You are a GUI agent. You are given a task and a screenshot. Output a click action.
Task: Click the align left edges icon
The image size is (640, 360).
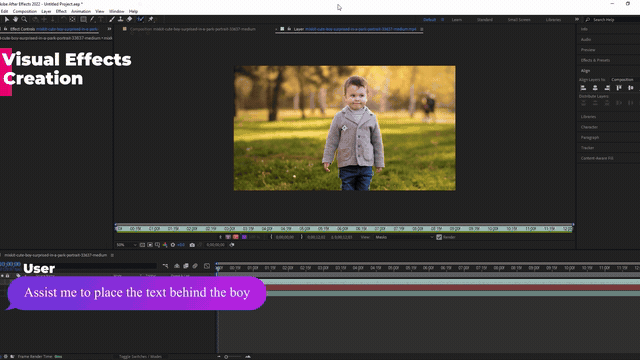(x=583, y=88)
